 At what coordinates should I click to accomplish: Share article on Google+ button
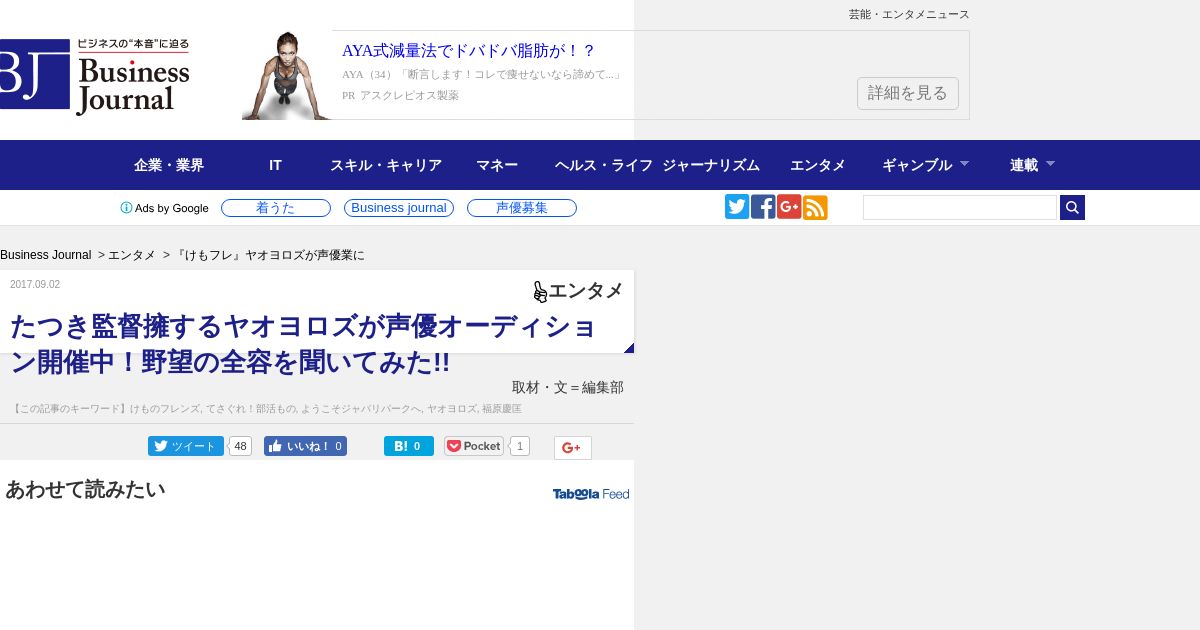pyautogui.click(x=573, y=448)
